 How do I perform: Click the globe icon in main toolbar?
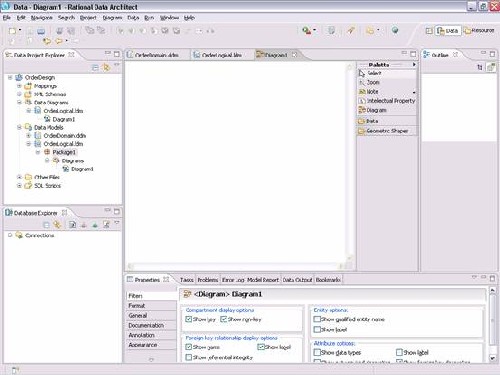(x=395, y=31)
